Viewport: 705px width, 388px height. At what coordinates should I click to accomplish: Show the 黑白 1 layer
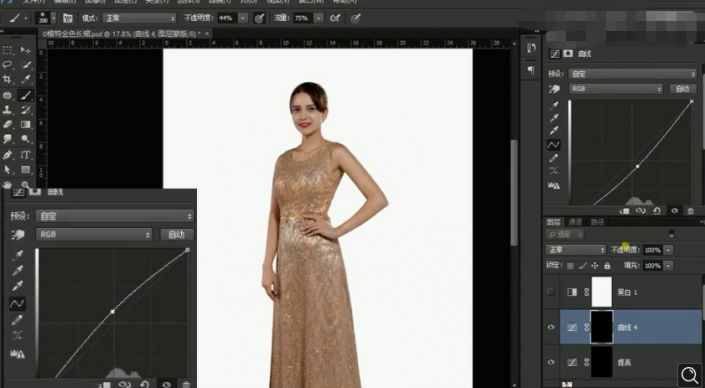click(x=551, y=292)
